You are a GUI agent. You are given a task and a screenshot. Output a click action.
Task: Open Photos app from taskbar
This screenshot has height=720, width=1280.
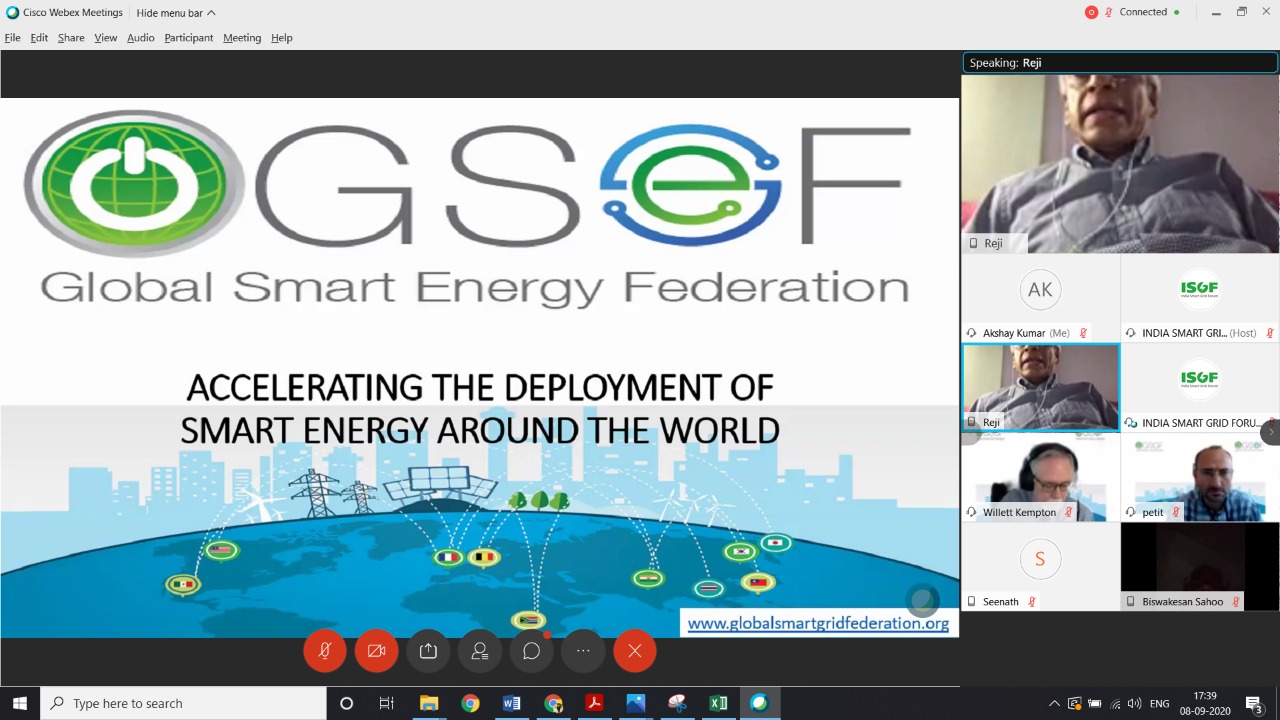tap(635, 703)
